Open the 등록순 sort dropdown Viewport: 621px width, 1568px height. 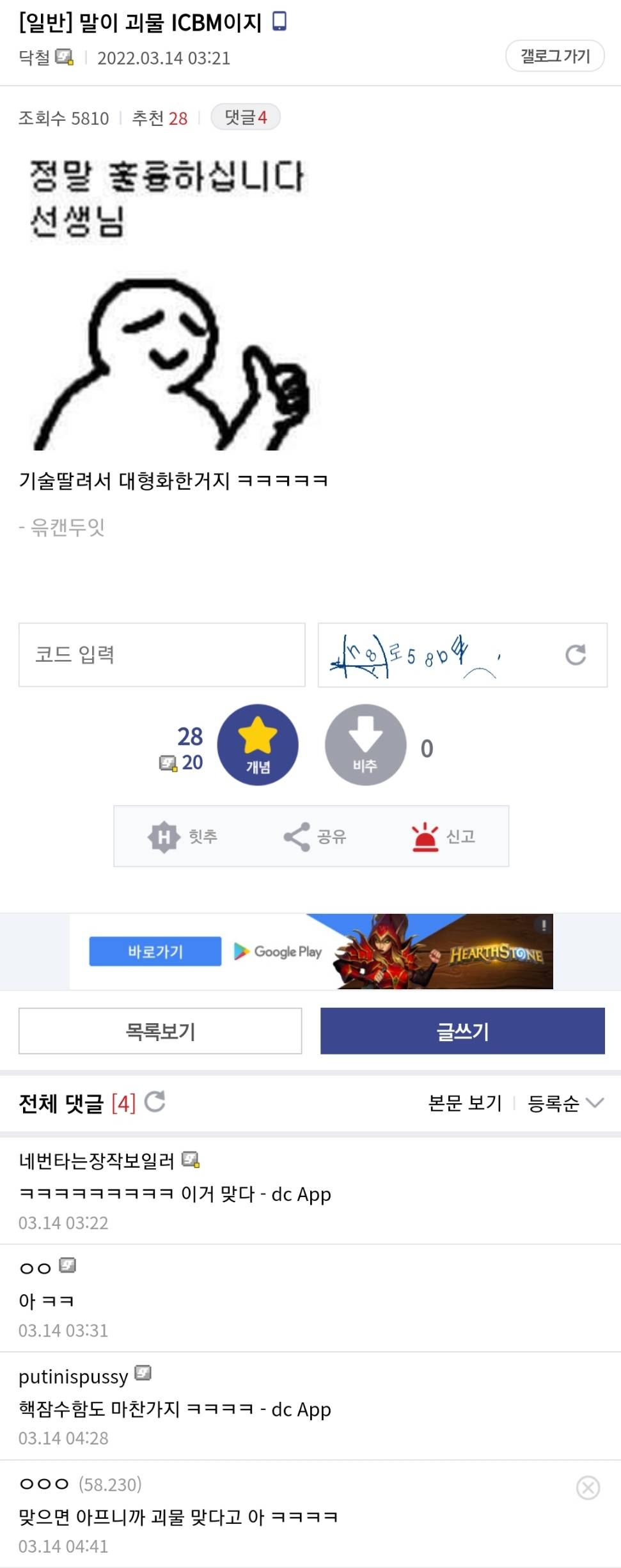point(565,1103)
